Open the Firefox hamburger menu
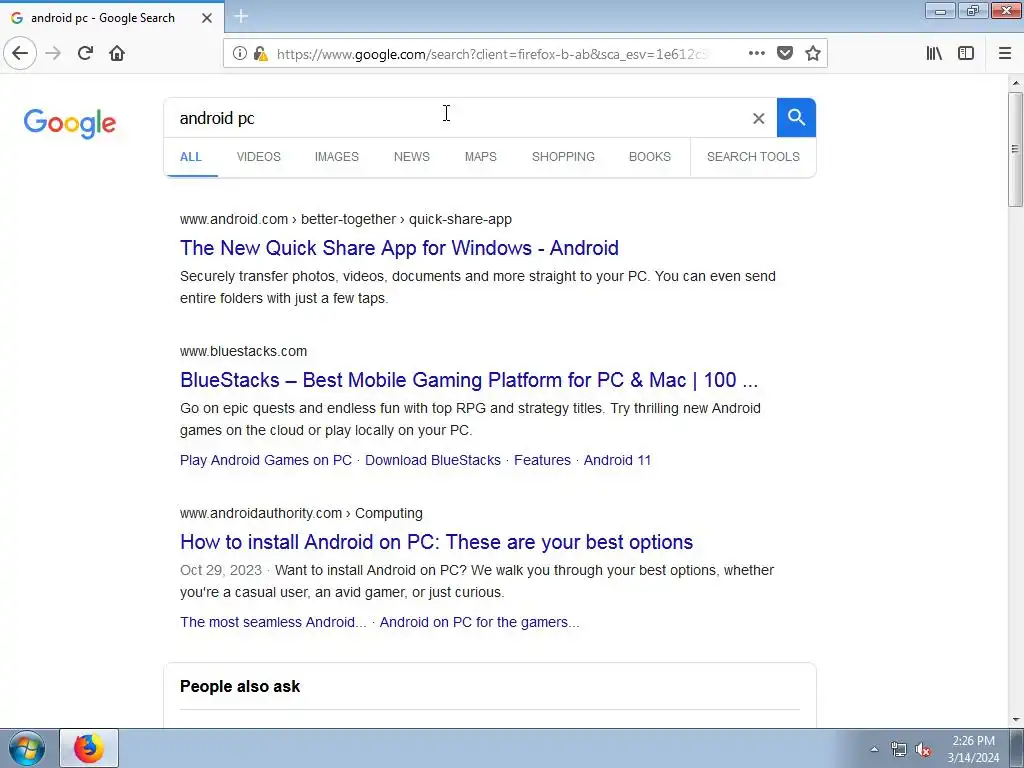Image resolution: width=1024 pixels, height=768 pixels. tap(1004, 54)
